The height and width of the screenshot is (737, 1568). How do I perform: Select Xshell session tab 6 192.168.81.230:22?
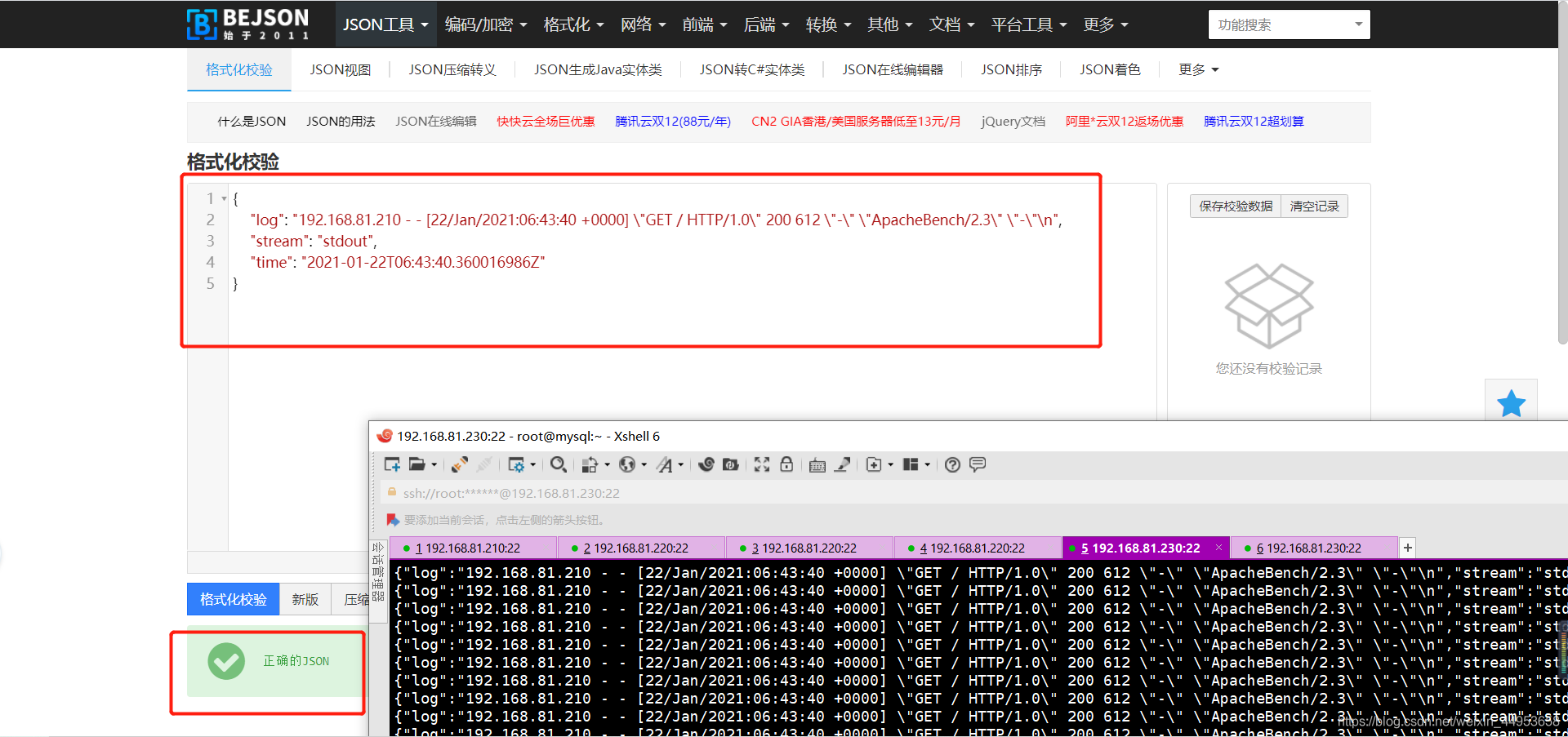(x=1315, y=548)
